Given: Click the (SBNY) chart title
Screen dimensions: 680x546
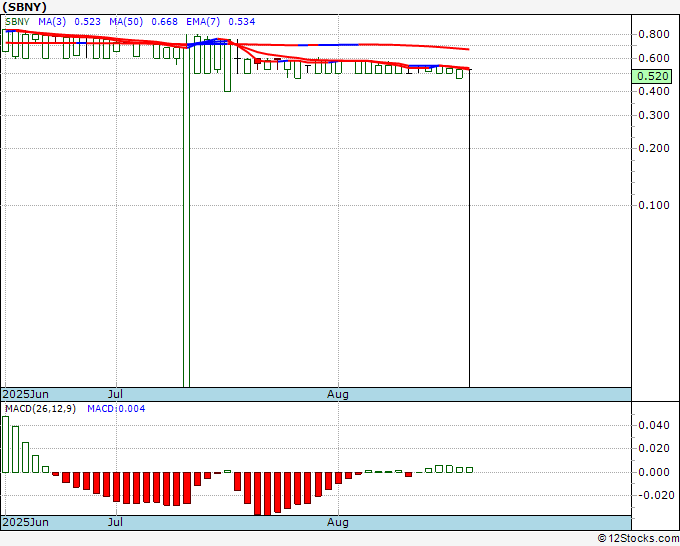Looking at the screenshot, I should [24, 7].
